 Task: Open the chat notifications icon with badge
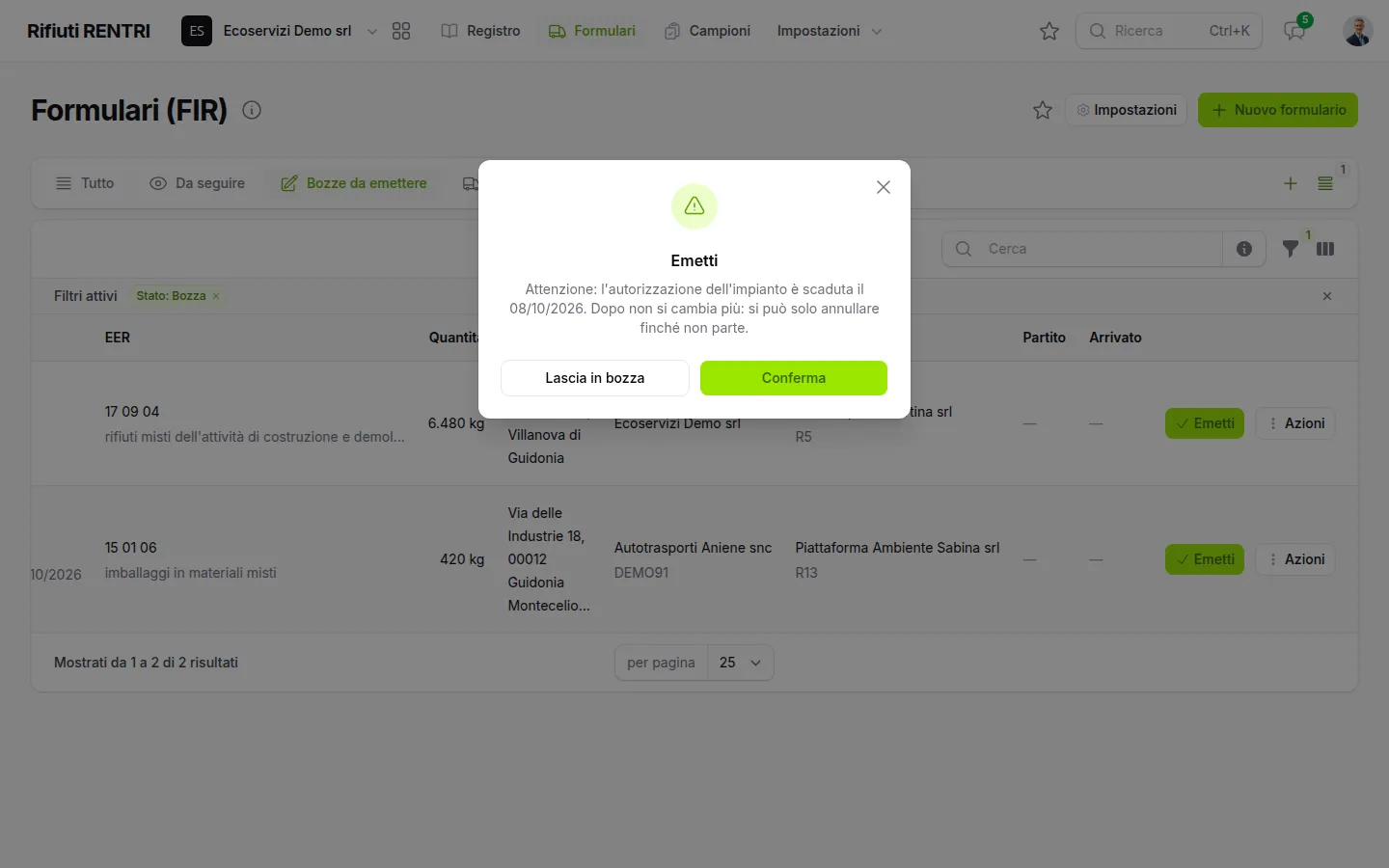point(1294,31)
